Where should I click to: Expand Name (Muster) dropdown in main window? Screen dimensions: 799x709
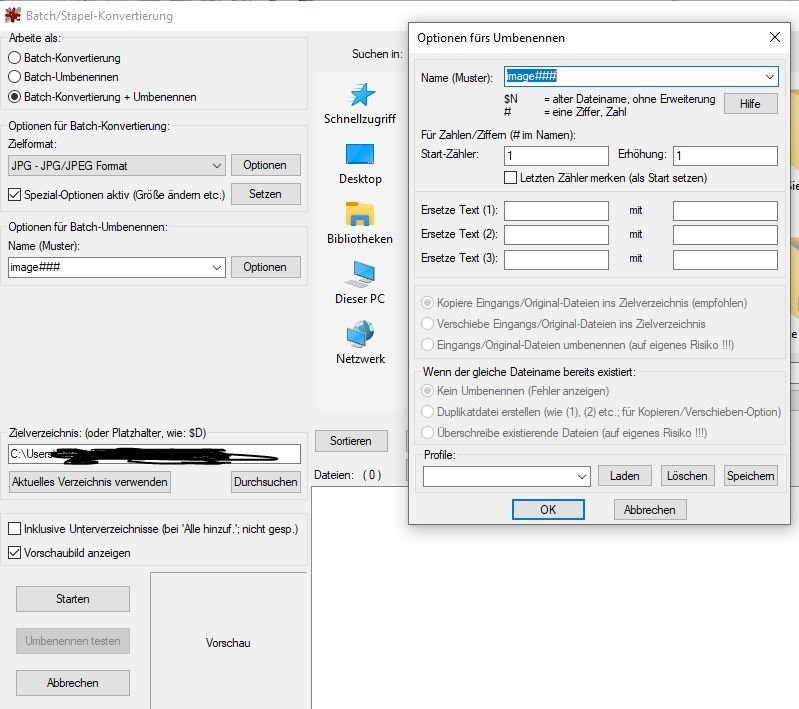pyautogui.click(x=217, y=267)
